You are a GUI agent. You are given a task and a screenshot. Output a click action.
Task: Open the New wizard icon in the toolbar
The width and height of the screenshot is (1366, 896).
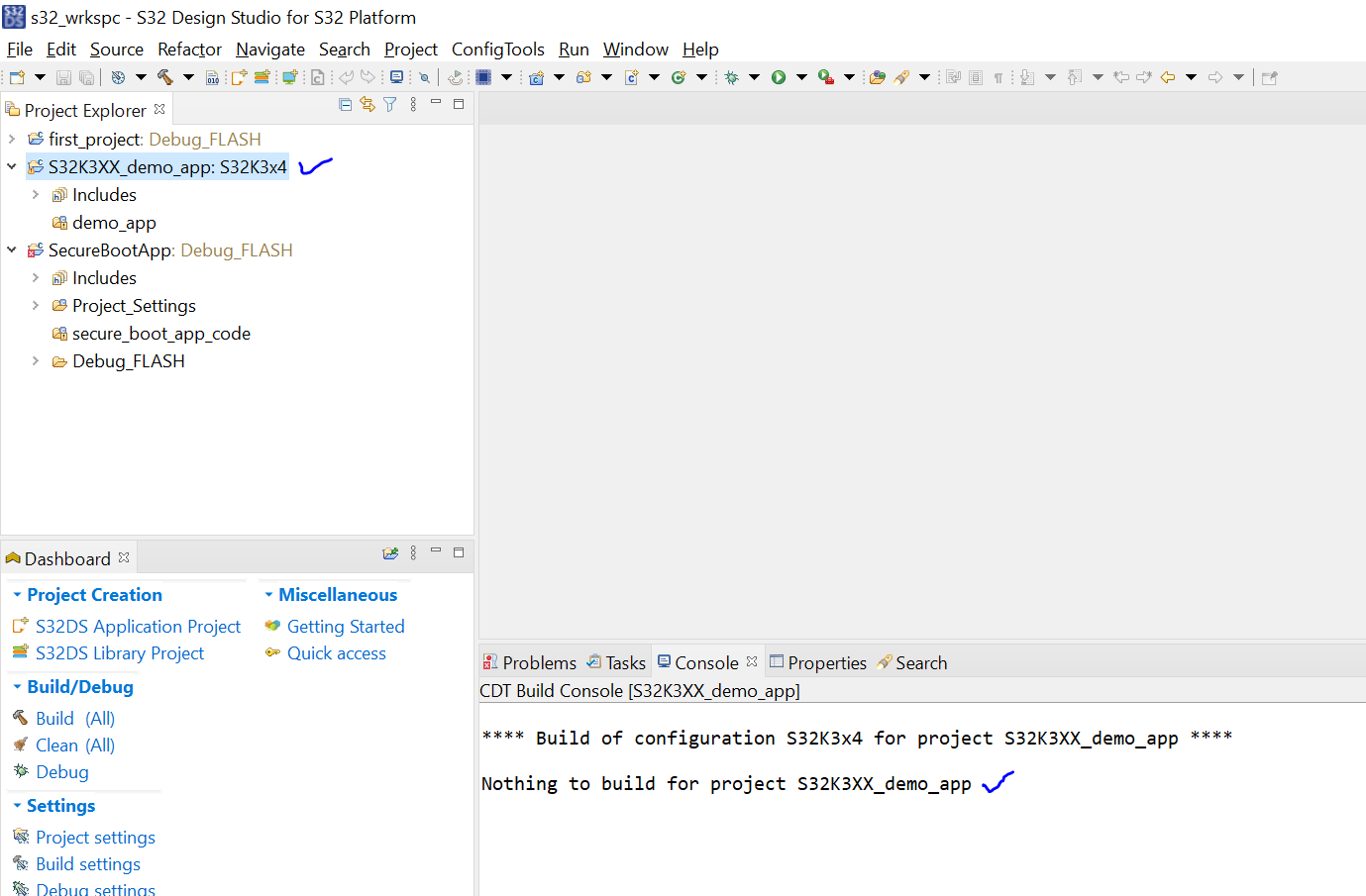coord(19,76)
